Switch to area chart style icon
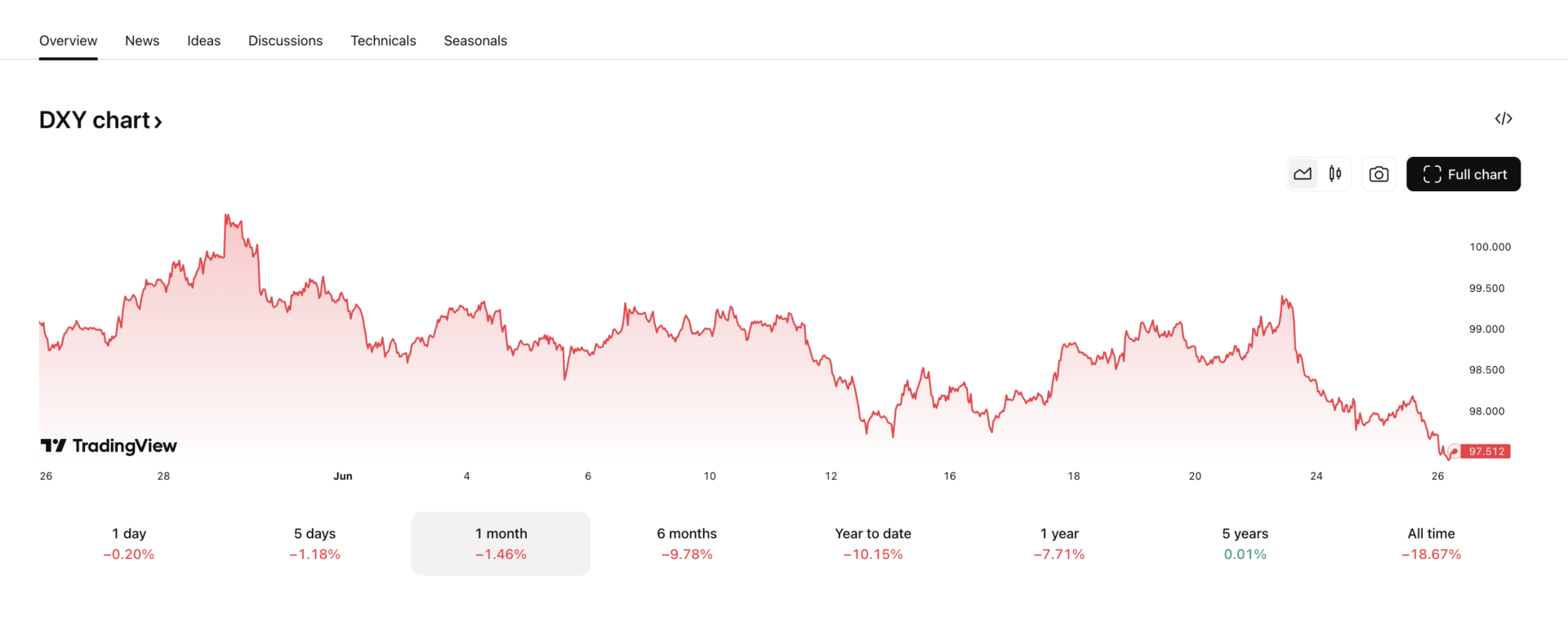Screen dimensions: 1568x617 click(x=1303, y=174)
